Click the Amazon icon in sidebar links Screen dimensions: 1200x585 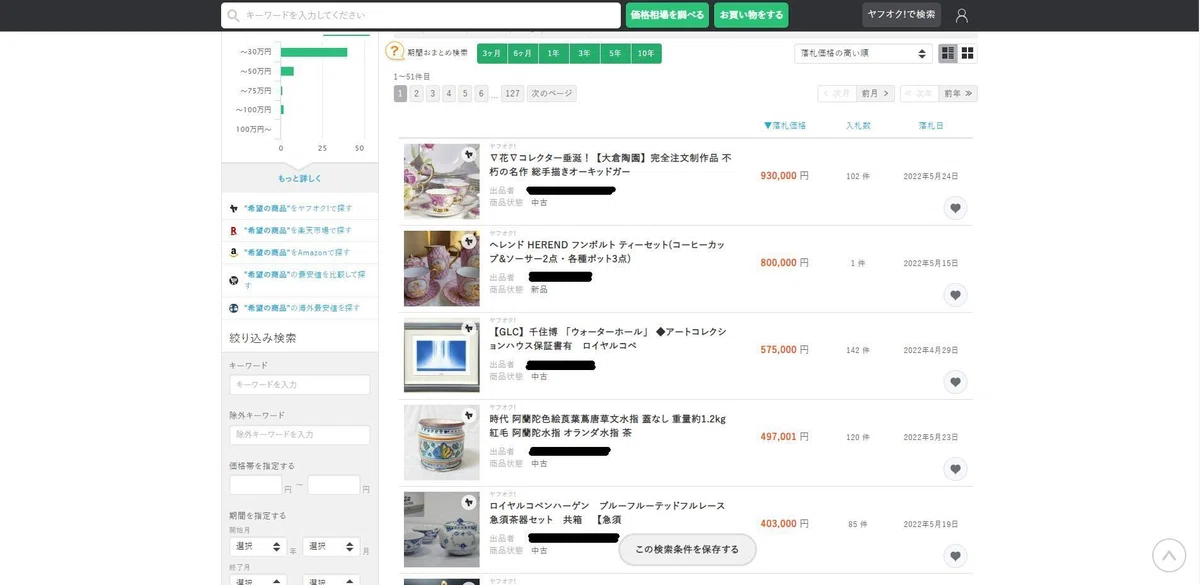tap(234, 252)
